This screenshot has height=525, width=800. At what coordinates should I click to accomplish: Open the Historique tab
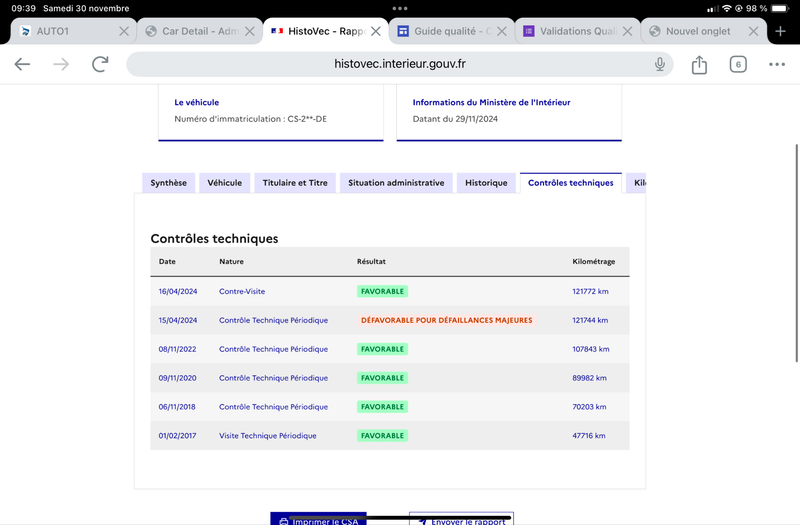(x=486, y=183)
